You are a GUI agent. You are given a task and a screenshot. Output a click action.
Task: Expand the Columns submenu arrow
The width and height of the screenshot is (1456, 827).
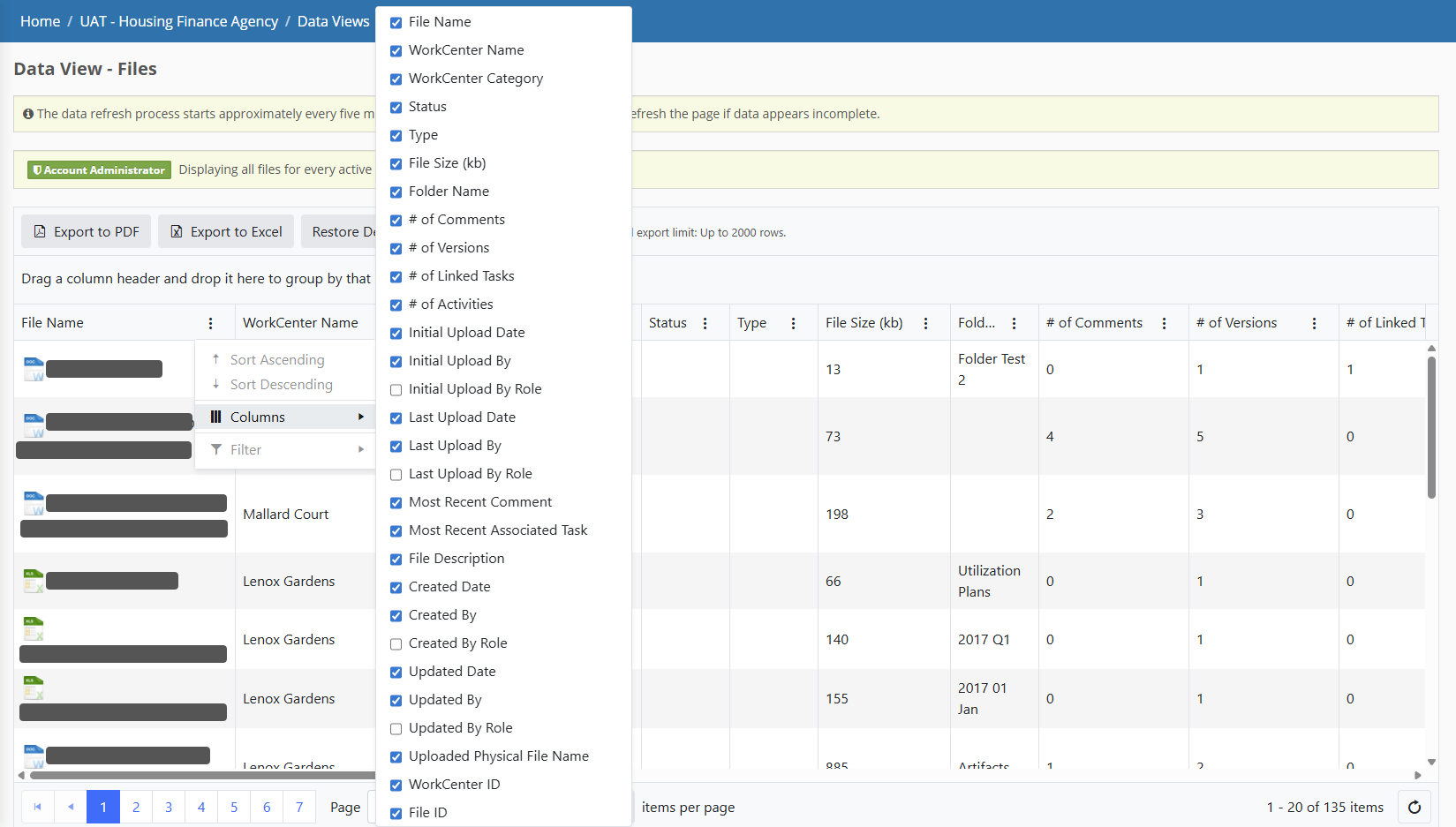click(x=361, y=417)
